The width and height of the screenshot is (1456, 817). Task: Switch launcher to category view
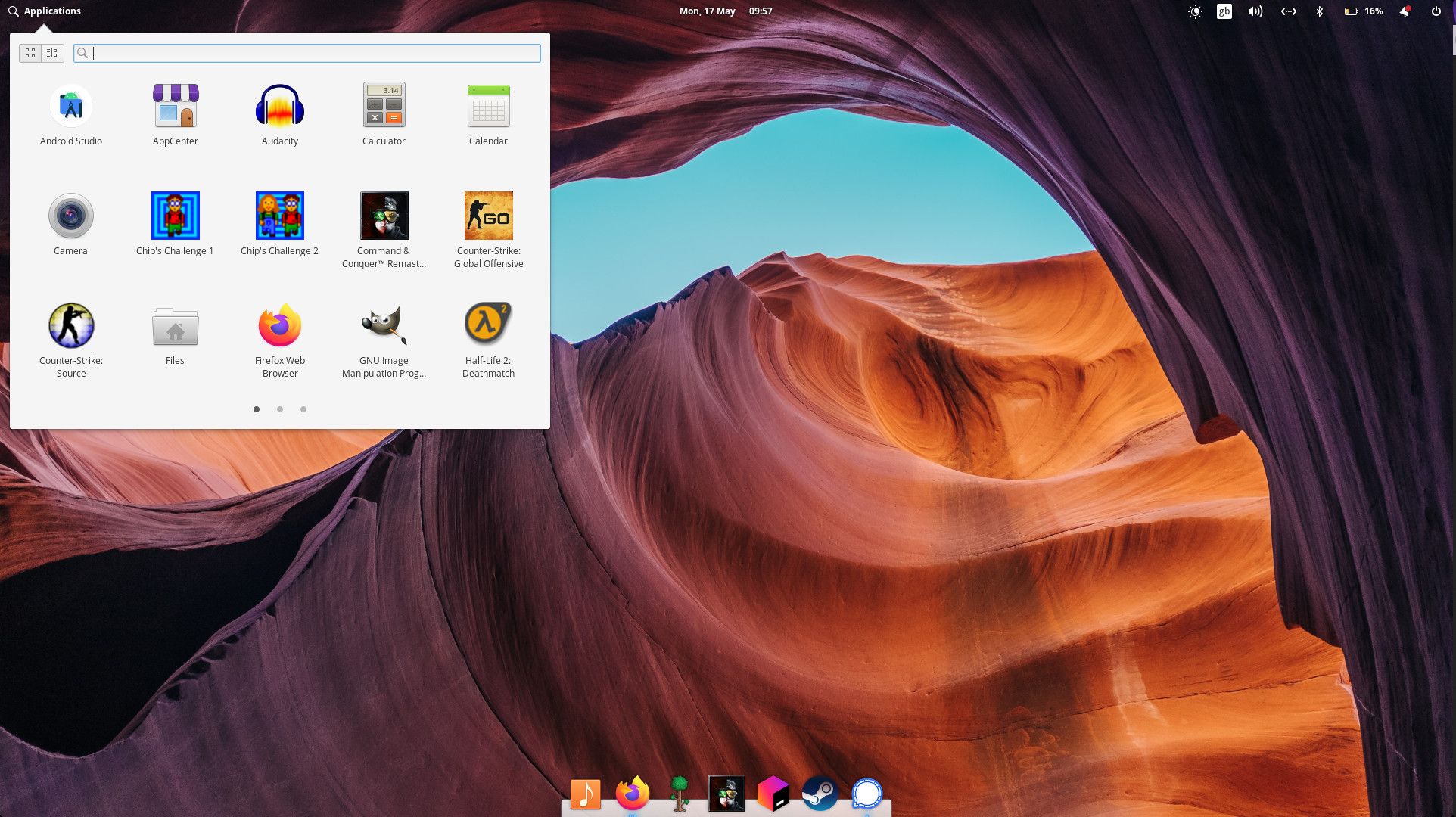52,53
